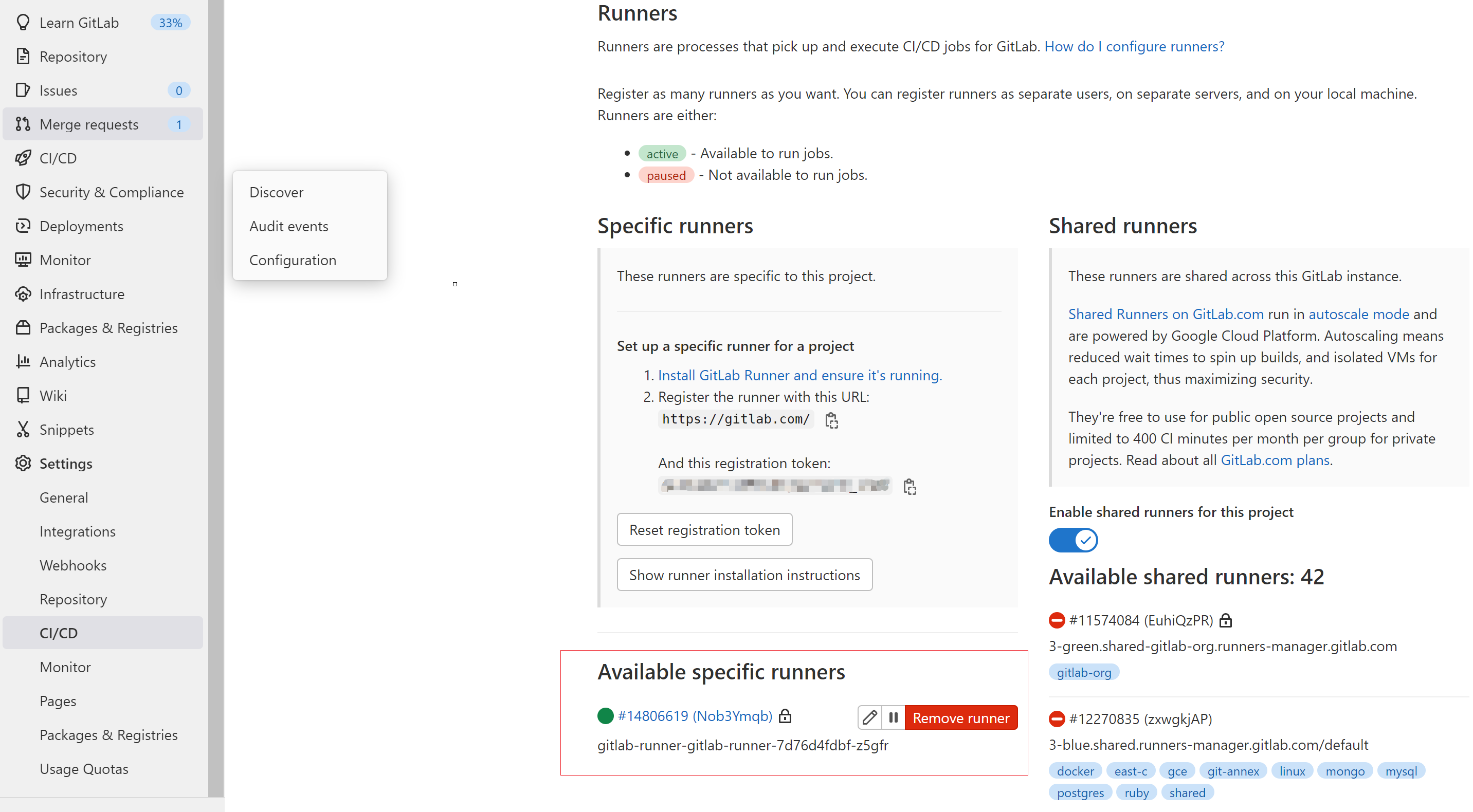Viewport: 1473px width, 812px height.
Task: Click the Snippets scissors icon
Action: (23, 429)
